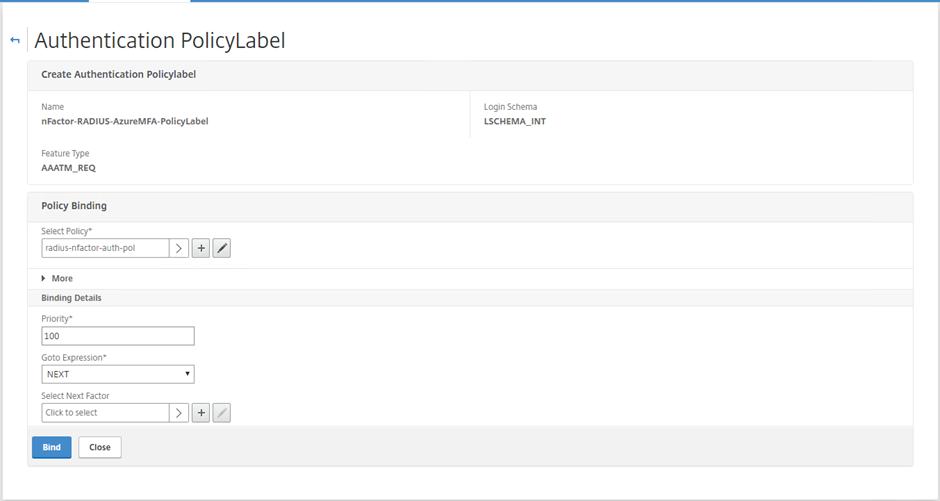The image size is (940, 501).
Task: Add a new policy with the plus icon
Action: point(201,248)
